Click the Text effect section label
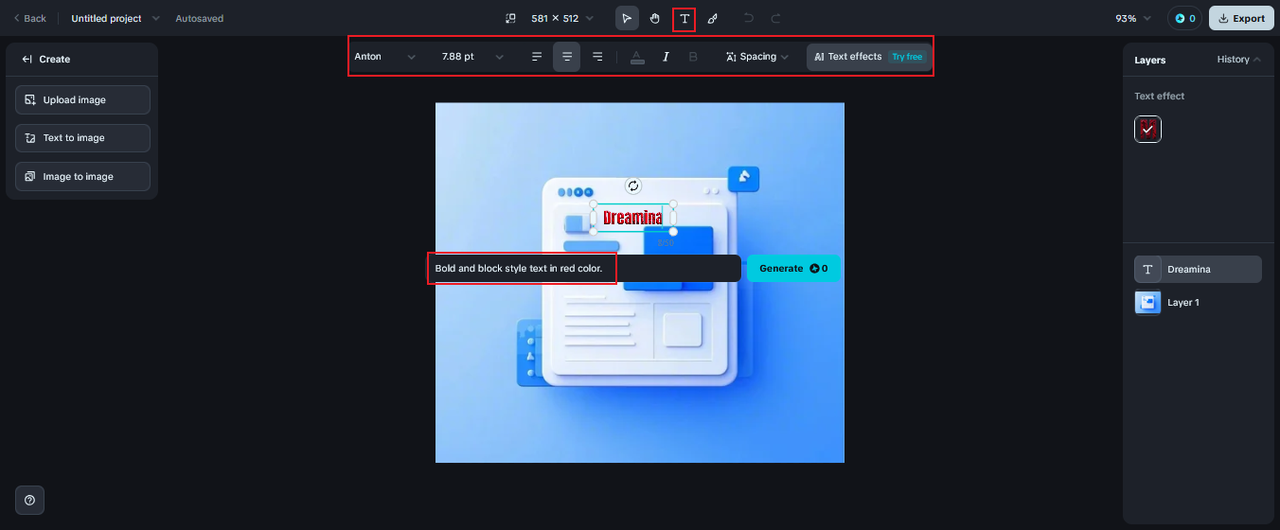The height and width of the screenshot is (530, 1280). 1159,96
